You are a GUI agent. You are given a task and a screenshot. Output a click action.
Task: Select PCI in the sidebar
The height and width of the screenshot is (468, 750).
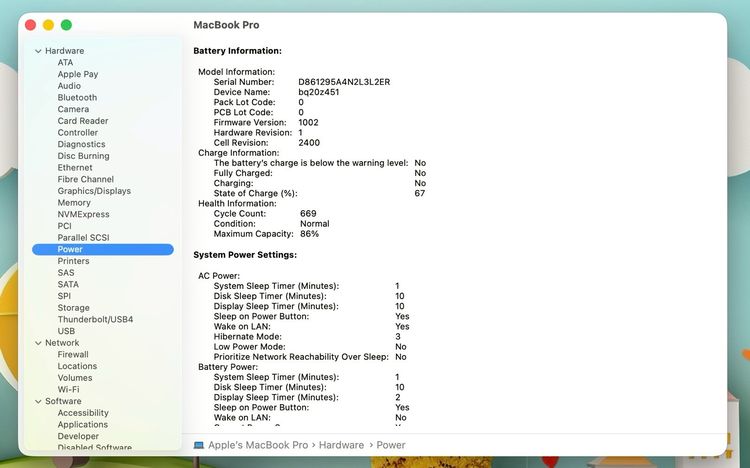[65, 226]
